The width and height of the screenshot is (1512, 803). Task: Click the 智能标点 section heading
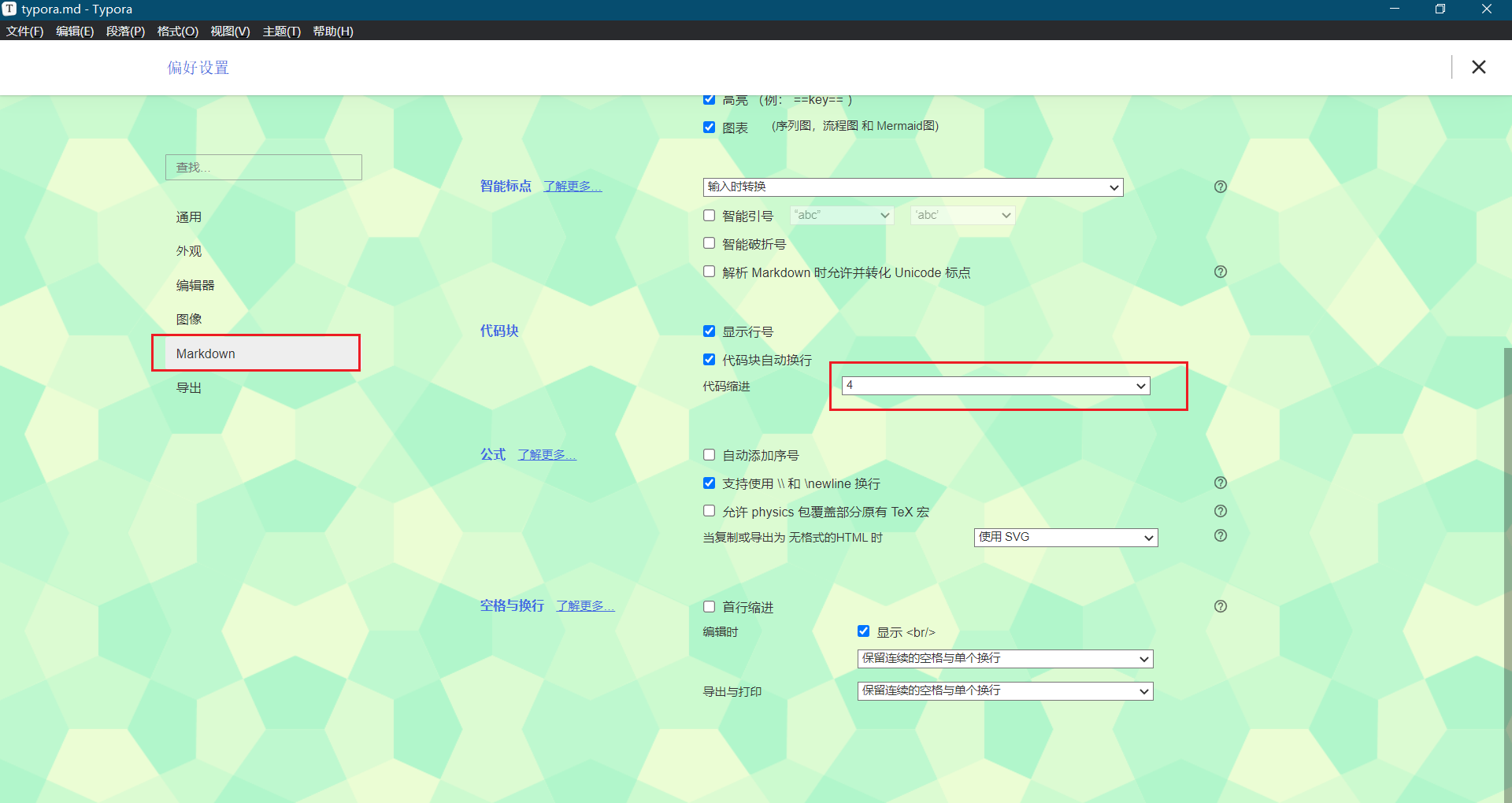coord(506,186)
